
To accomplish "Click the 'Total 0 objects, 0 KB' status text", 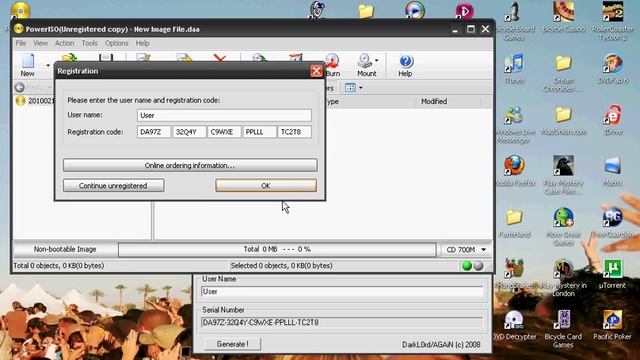I will [59, 266].
